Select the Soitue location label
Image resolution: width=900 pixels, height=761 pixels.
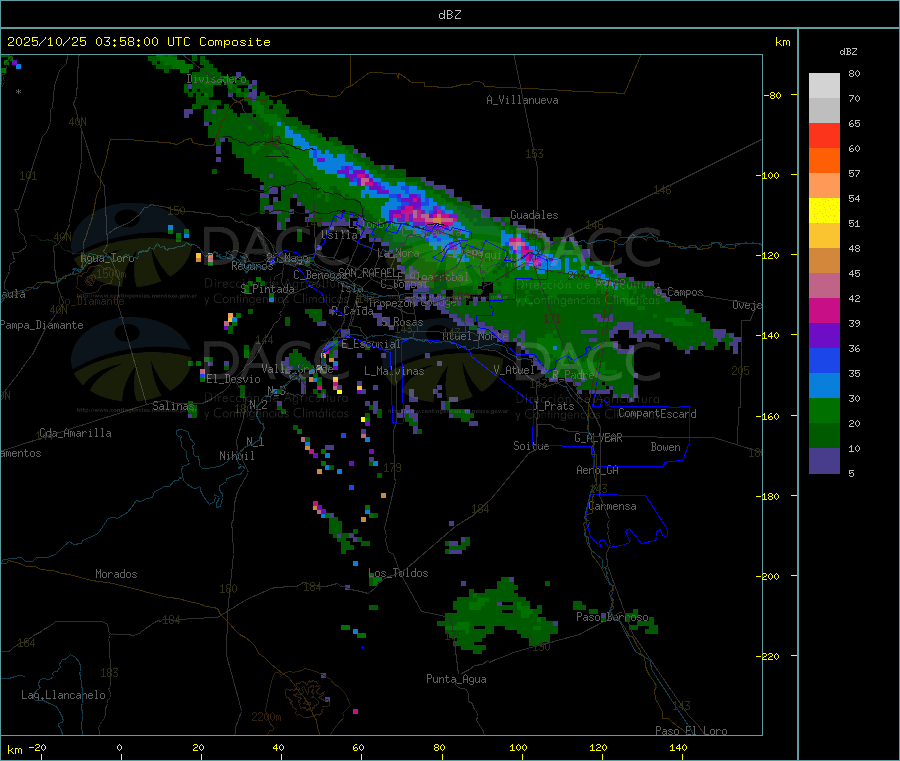pos(531,446)
